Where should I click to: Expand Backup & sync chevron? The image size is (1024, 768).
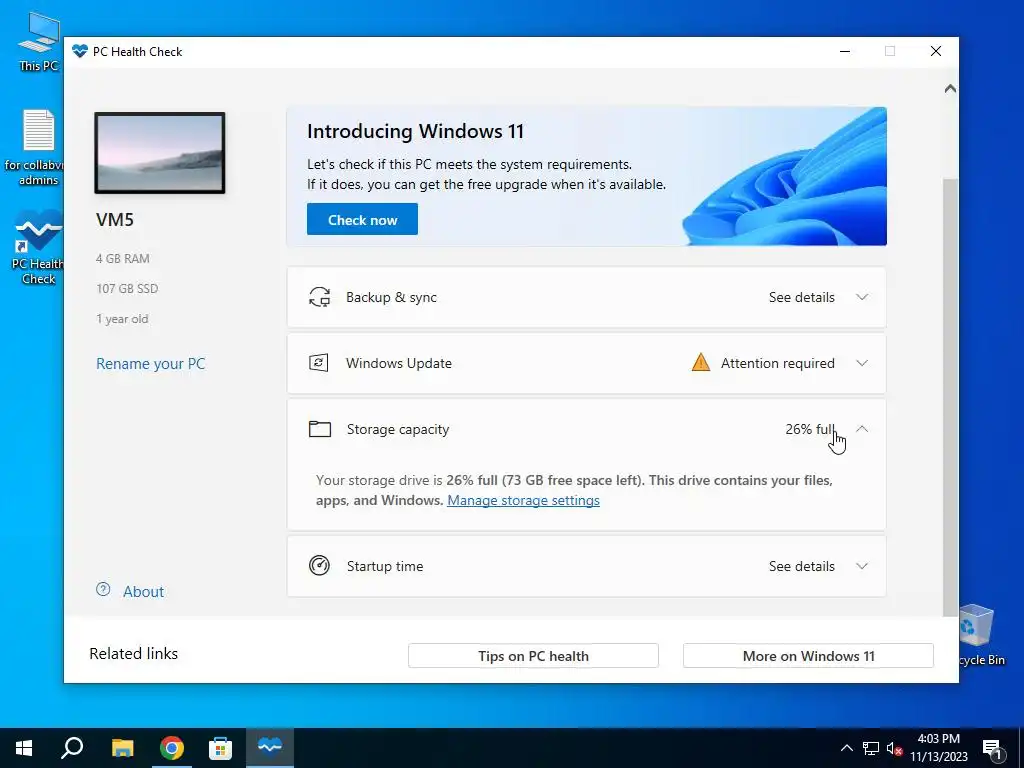coord(862,297)
